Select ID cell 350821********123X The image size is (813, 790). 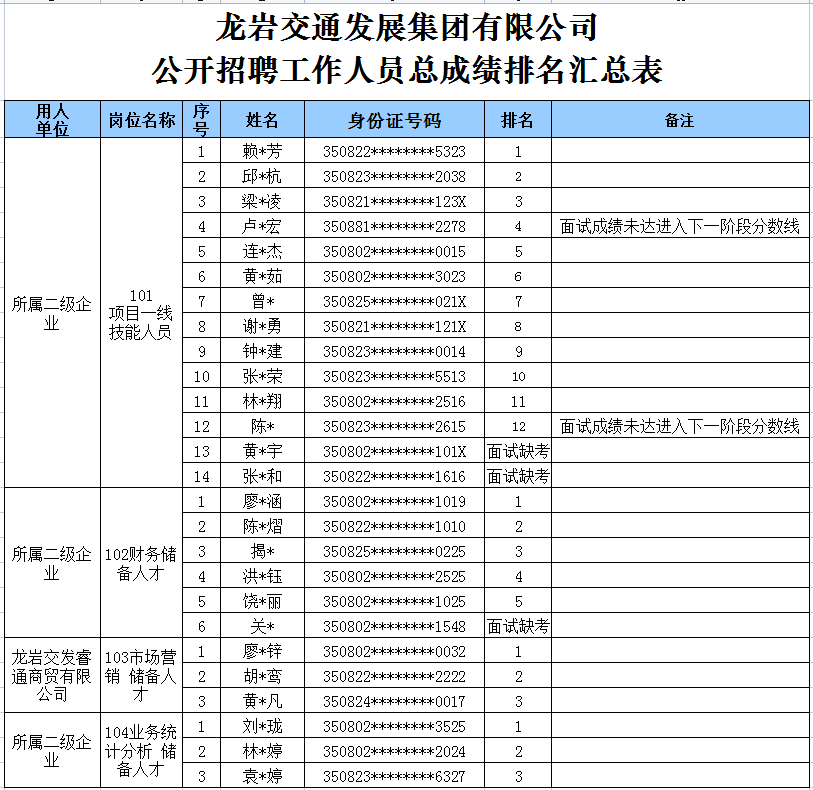coord(394,201)
